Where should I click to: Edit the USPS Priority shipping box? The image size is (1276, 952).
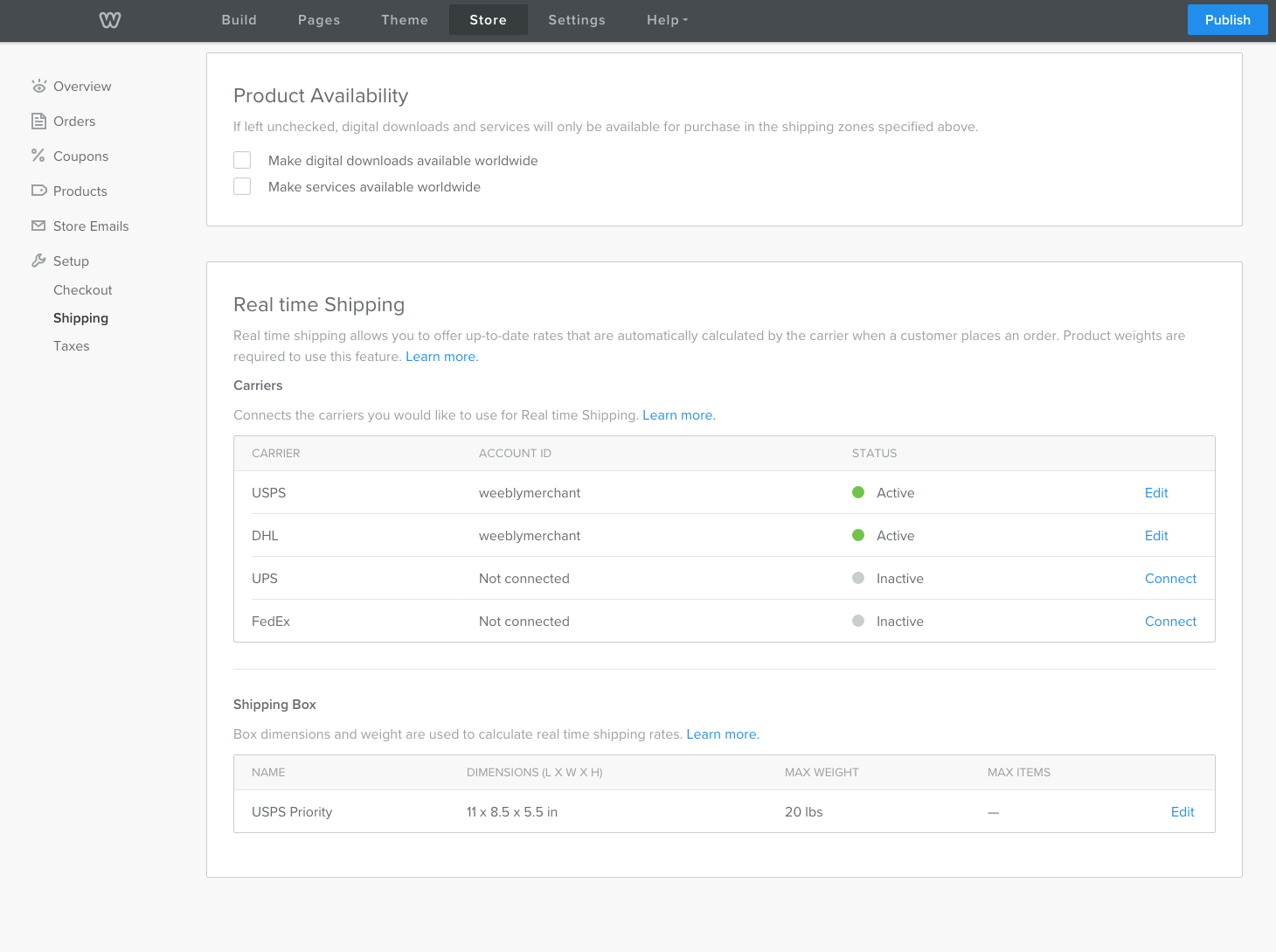tap(1182, 811)
